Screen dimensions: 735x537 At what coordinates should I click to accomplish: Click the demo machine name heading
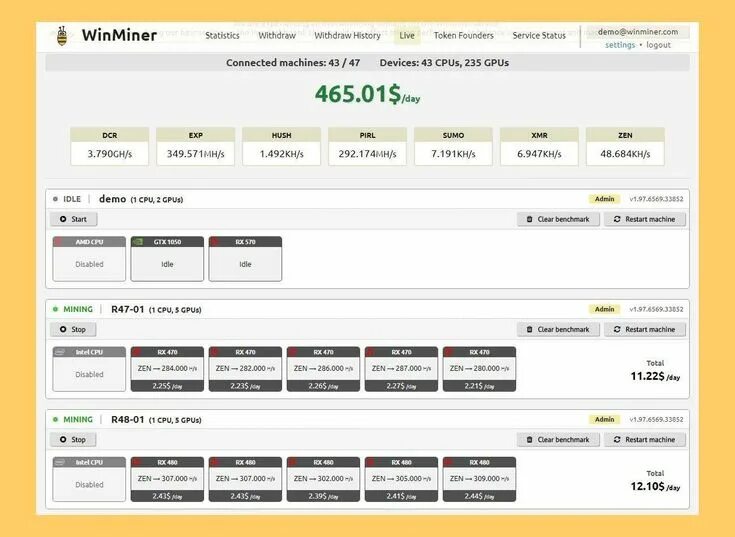(112, 199)
